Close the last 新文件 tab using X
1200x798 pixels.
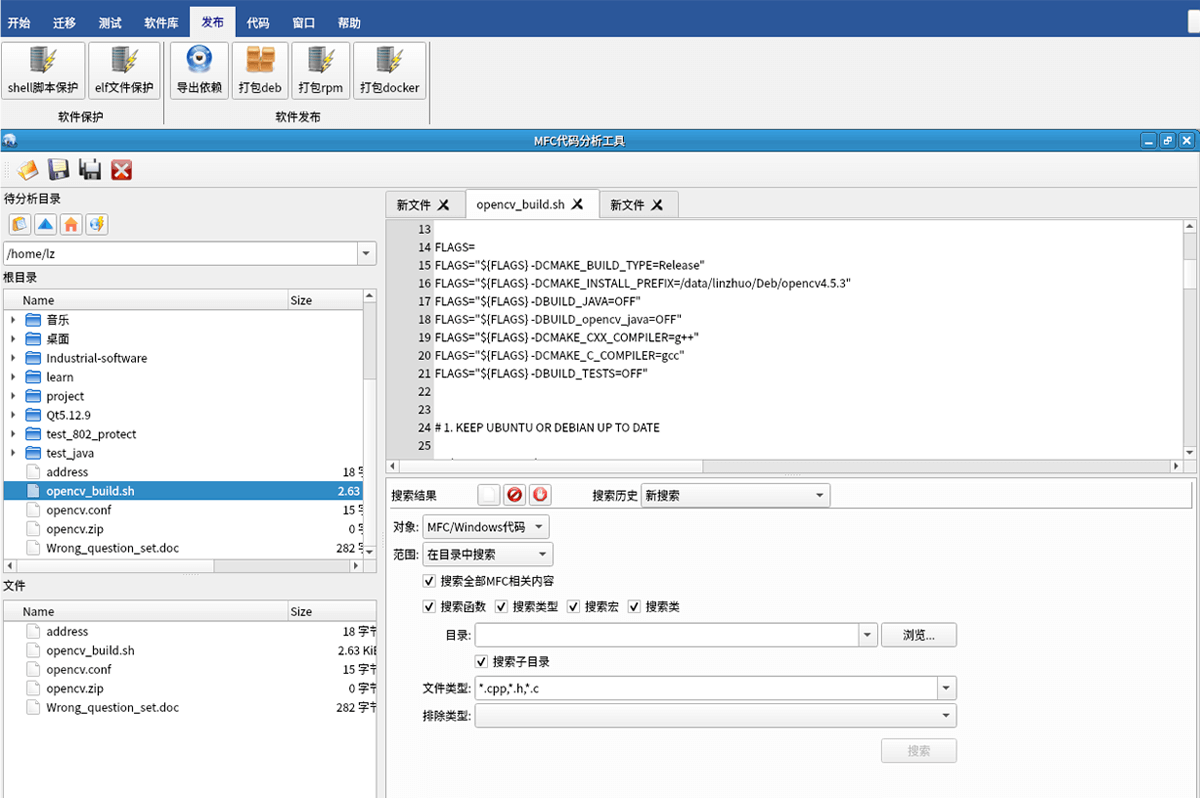(657, 205)
